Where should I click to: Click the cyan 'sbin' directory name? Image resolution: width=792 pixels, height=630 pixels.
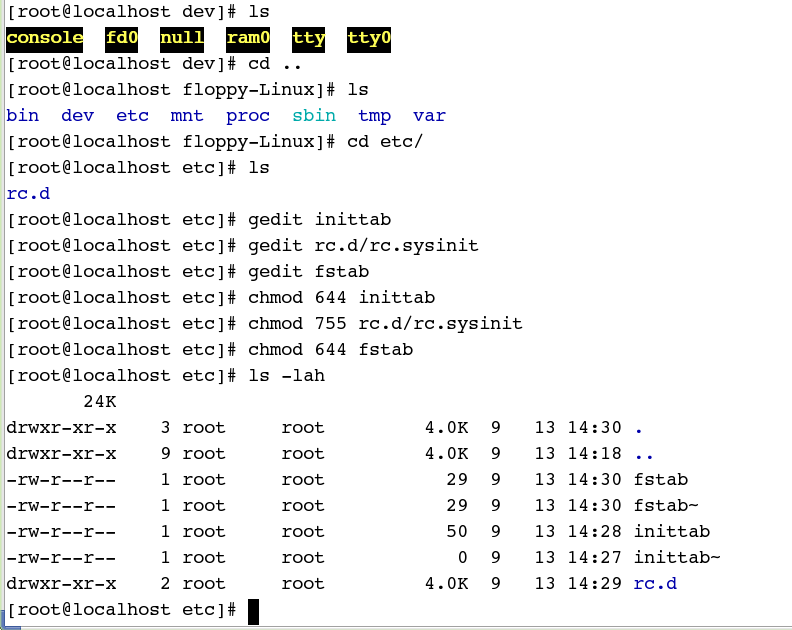314,116
